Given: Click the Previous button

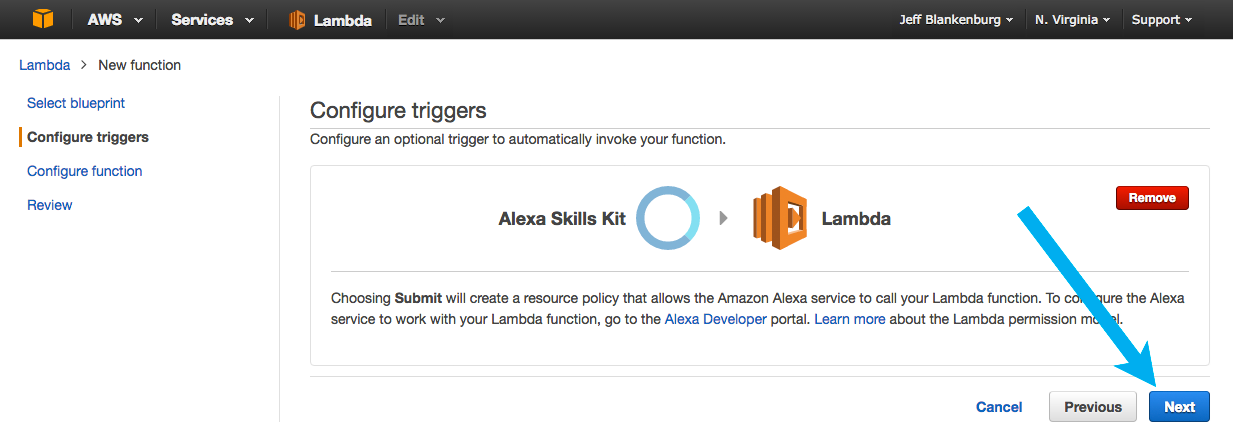Looking at the screenshot, I should click(x=1093, y=407).
